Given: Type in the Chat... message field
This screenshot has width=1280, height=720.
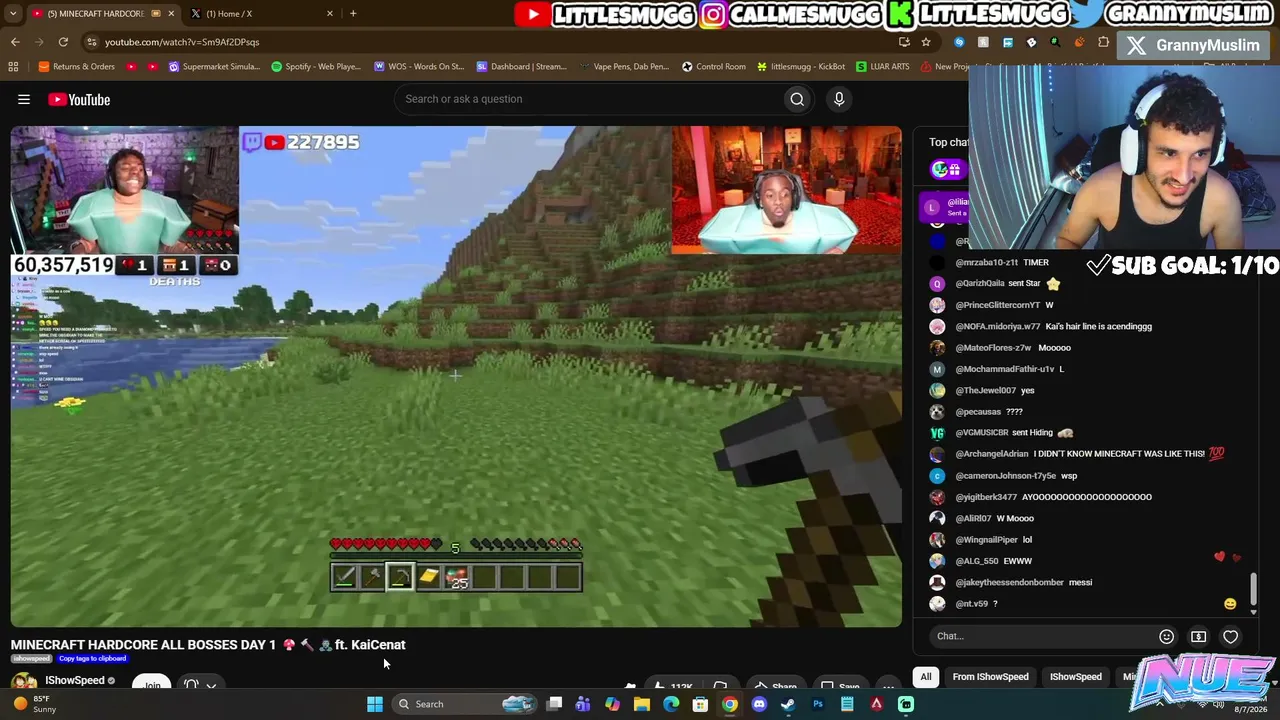Looking at the screenshot, I should 1040,636.
